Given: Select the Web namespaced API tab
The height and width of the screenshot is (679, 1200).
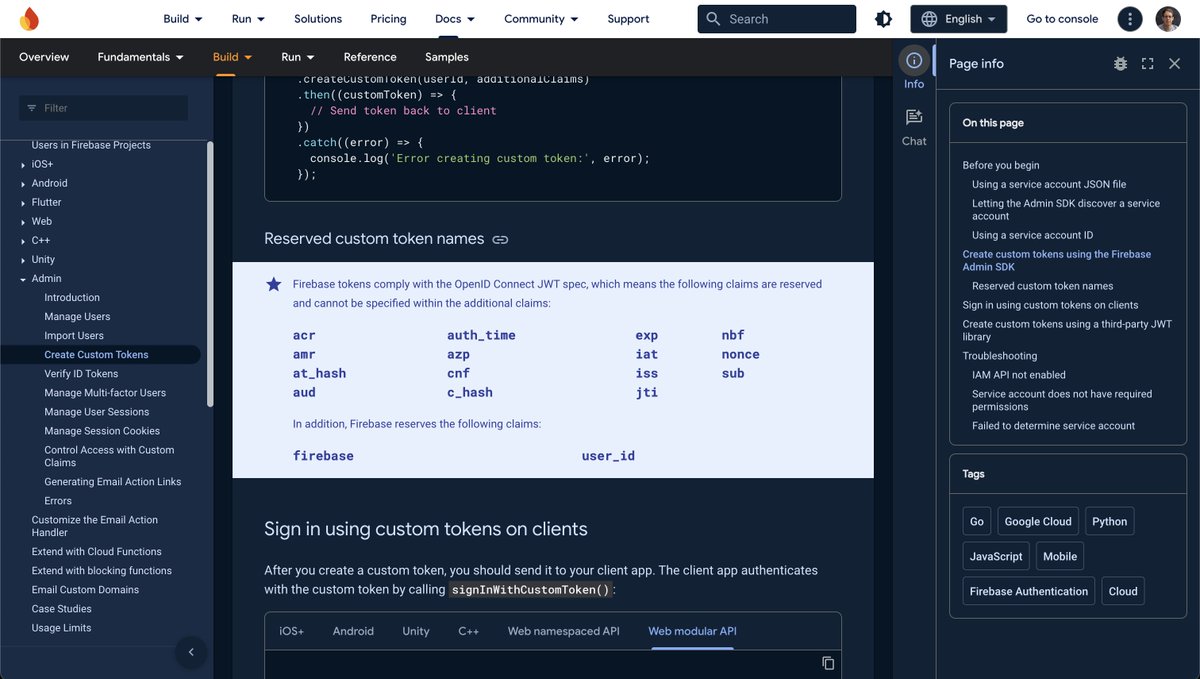Looking at the screenshot, I should [564, 631].
